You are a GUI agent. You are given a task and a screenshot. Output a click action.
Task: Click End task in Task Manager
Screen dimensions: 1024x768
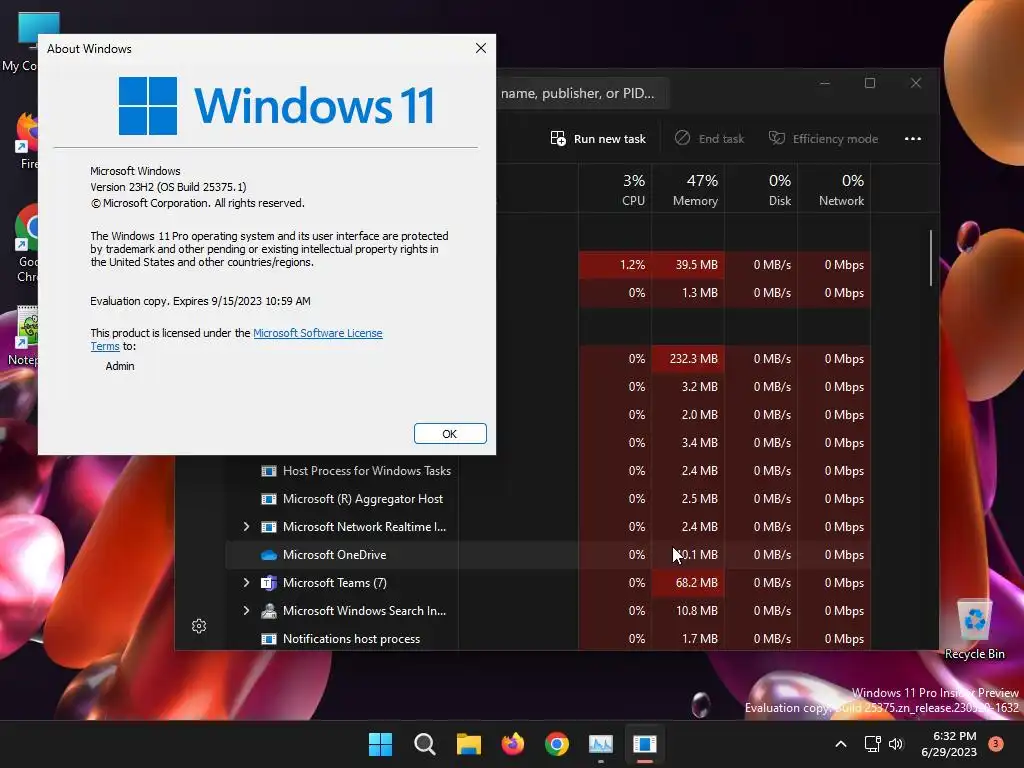pos(709,138)
